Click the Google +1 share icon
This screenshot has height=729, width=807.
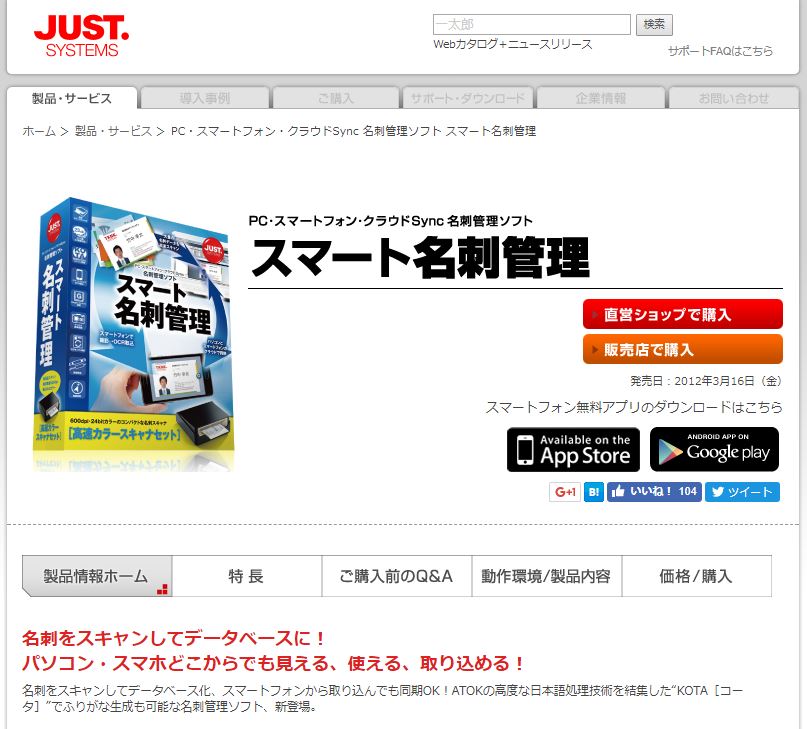point(565,492)
